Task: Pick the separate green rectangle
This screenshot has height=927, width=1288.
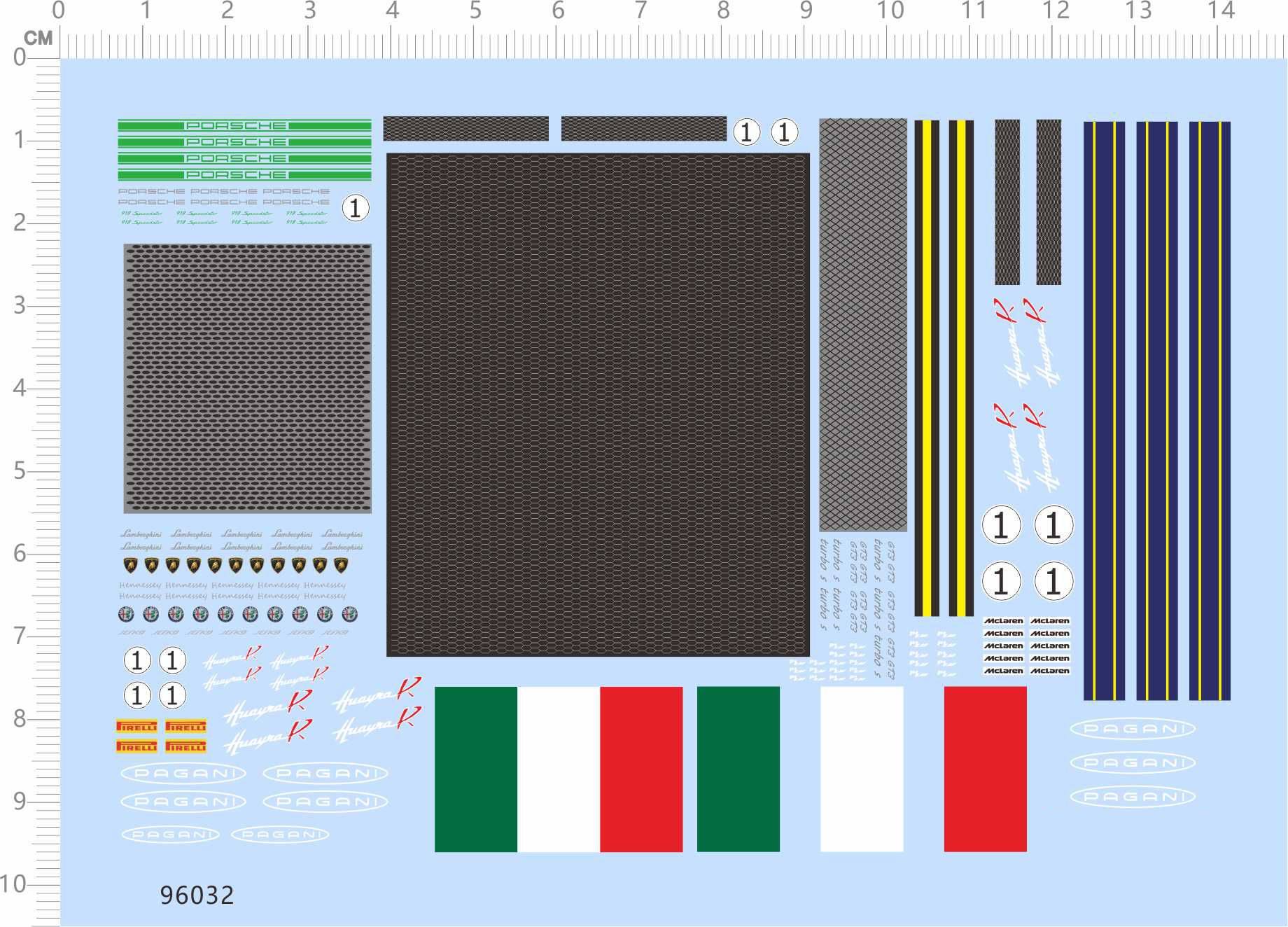Action: pyautogui.click(x=738, y=769)
